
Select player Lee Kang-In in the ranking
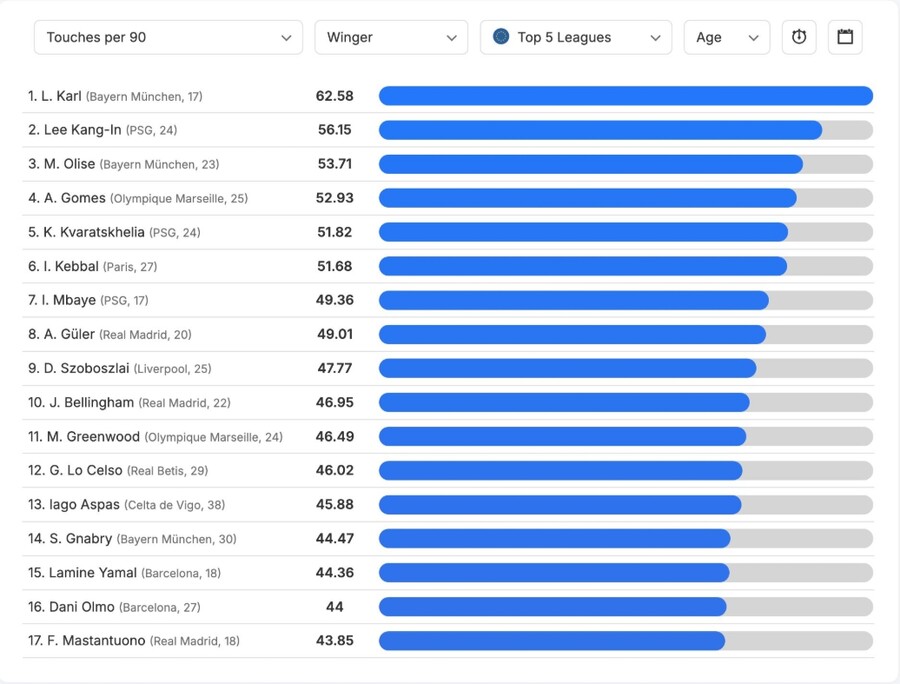coord(83,130)
